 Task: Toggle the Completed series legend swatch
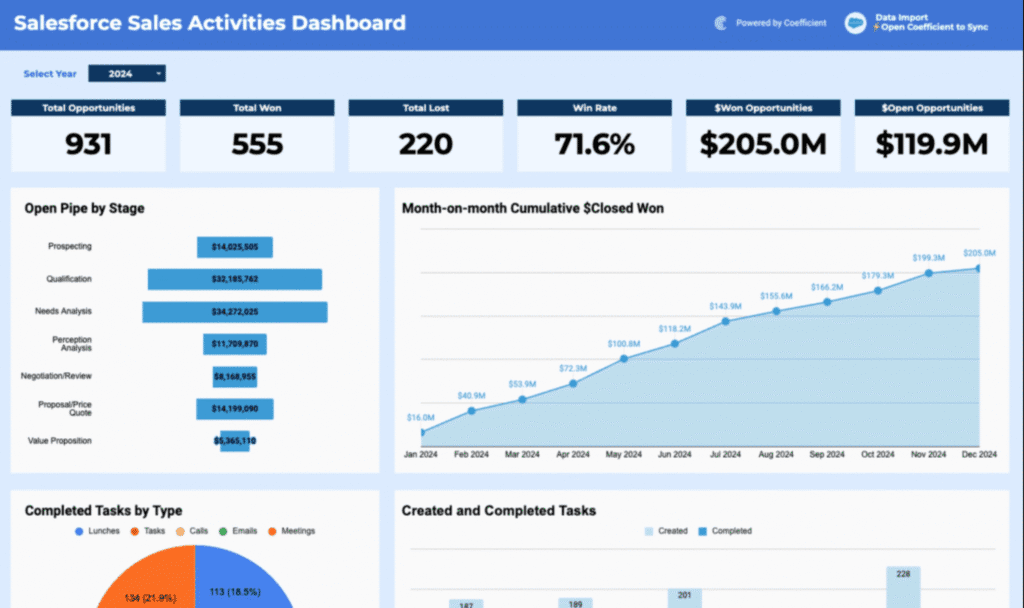tap(702, 531)
